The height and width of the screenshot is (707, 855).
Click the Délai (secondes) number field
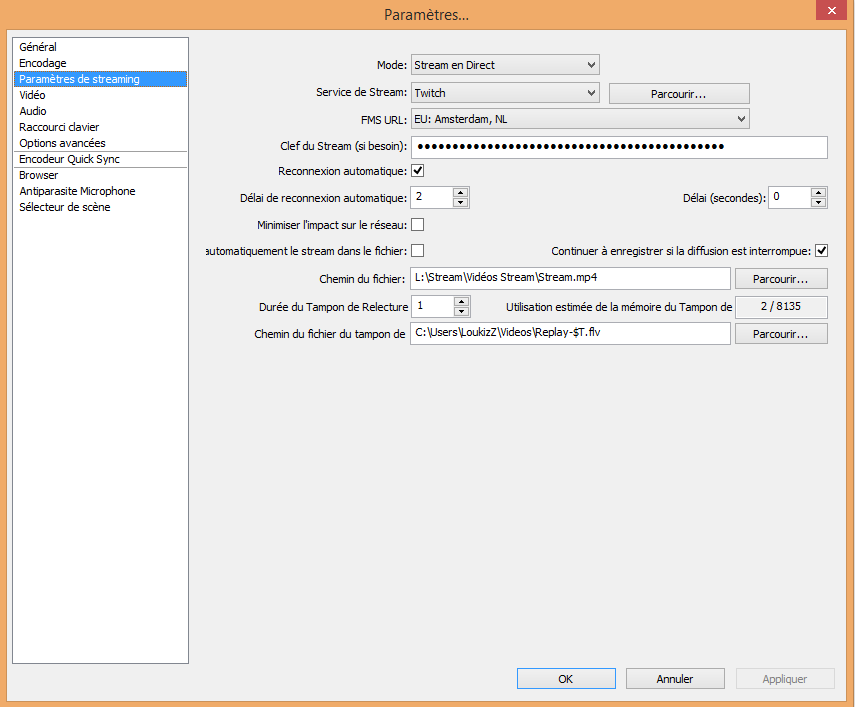790,197
